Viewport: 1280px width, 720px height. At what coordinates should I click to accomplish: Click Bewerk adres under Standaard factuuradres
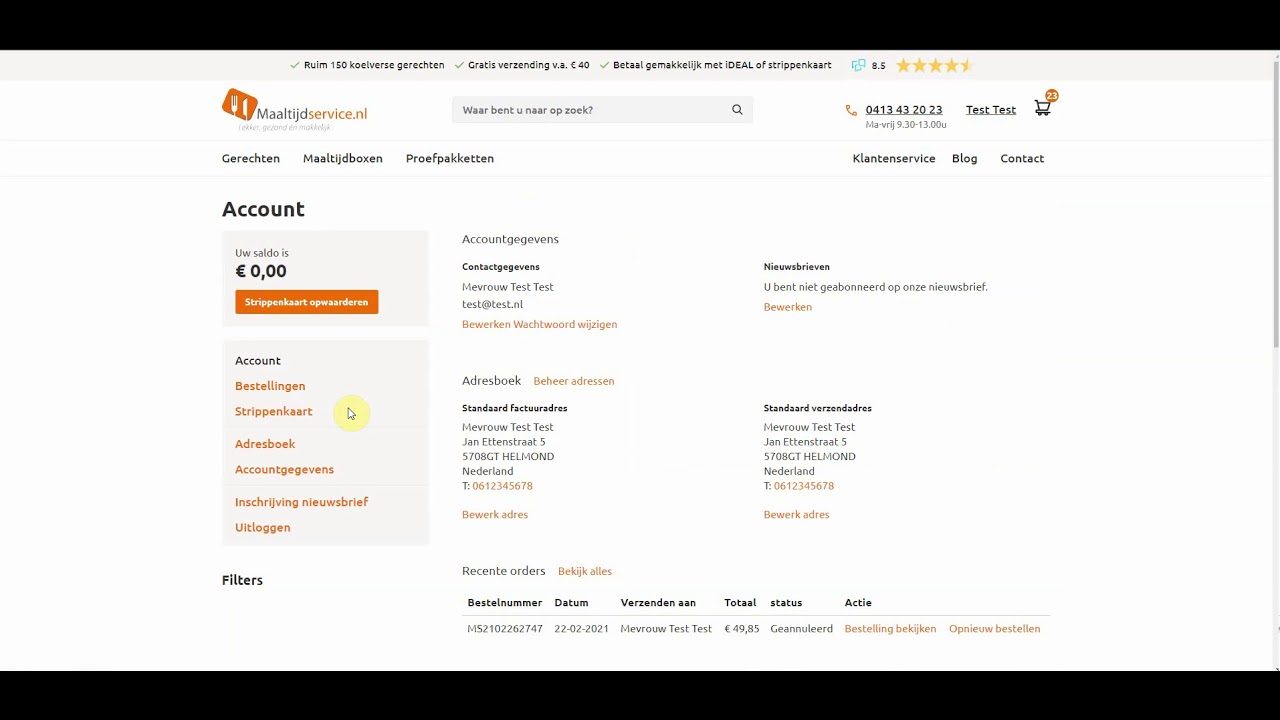pos(495,515)
